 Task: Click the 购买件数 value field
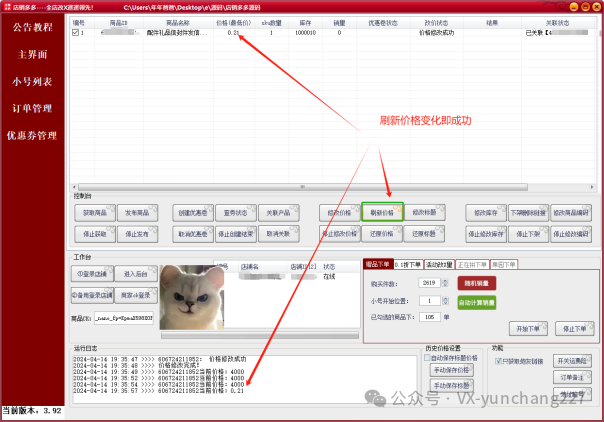(429, 283)
